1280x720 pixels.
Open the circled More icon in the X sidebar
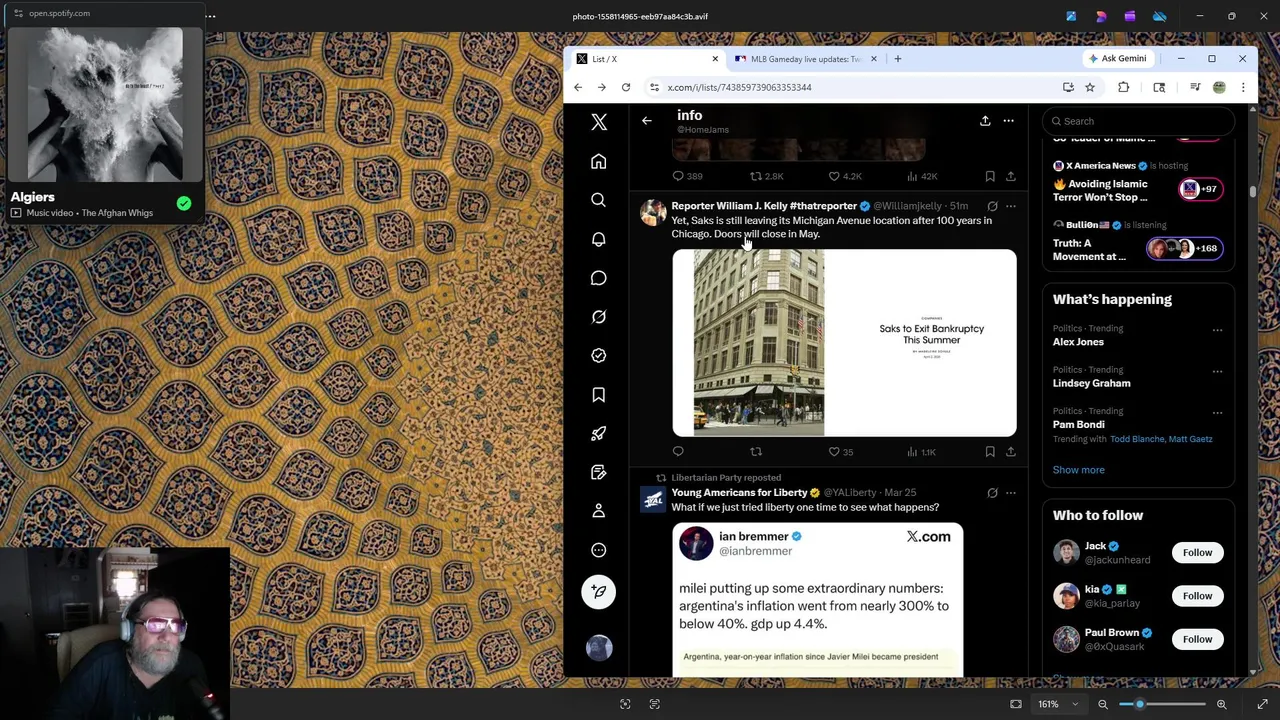(x=598, y=550)
